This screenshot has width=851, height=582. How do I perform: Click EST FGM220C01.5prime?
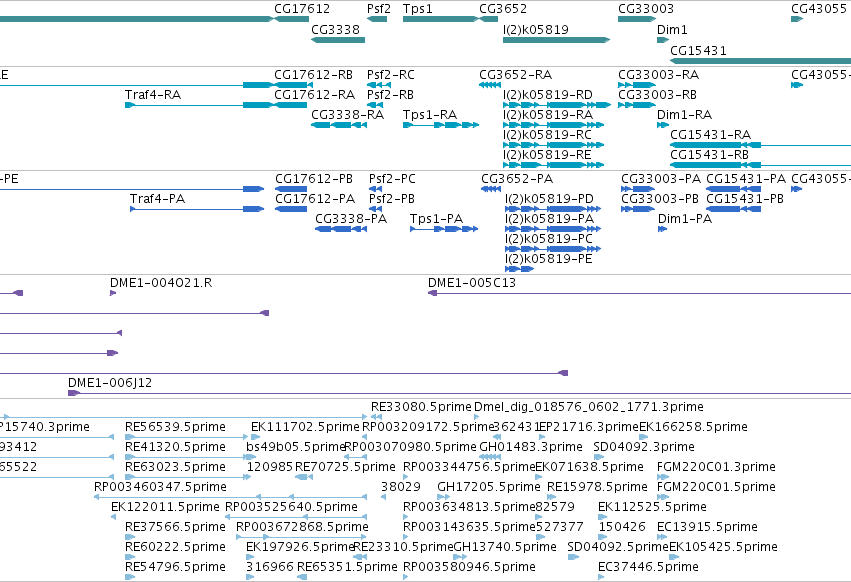click(x=716, y=487)
